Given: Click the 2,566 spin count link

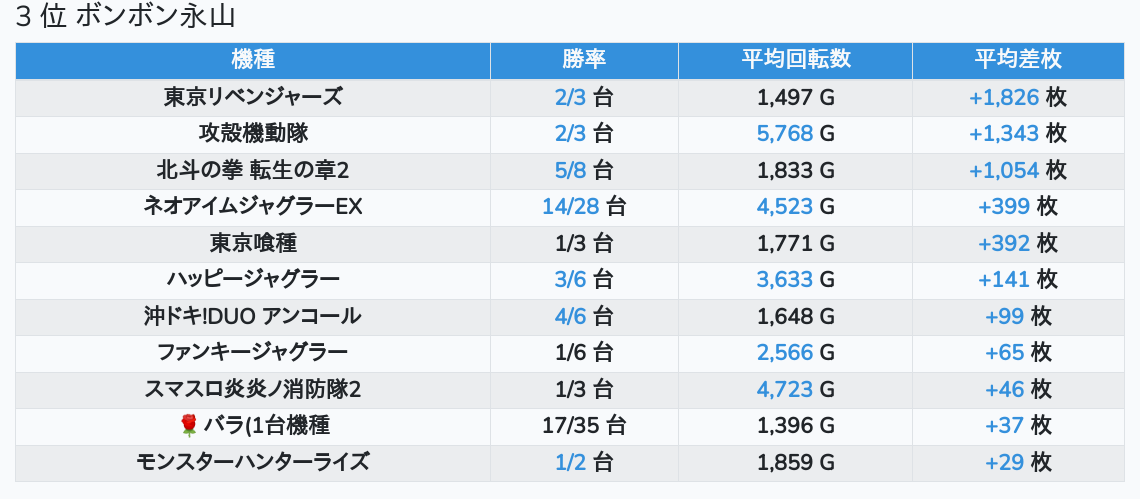Looking at the screenshot, I should coord(785,352).
